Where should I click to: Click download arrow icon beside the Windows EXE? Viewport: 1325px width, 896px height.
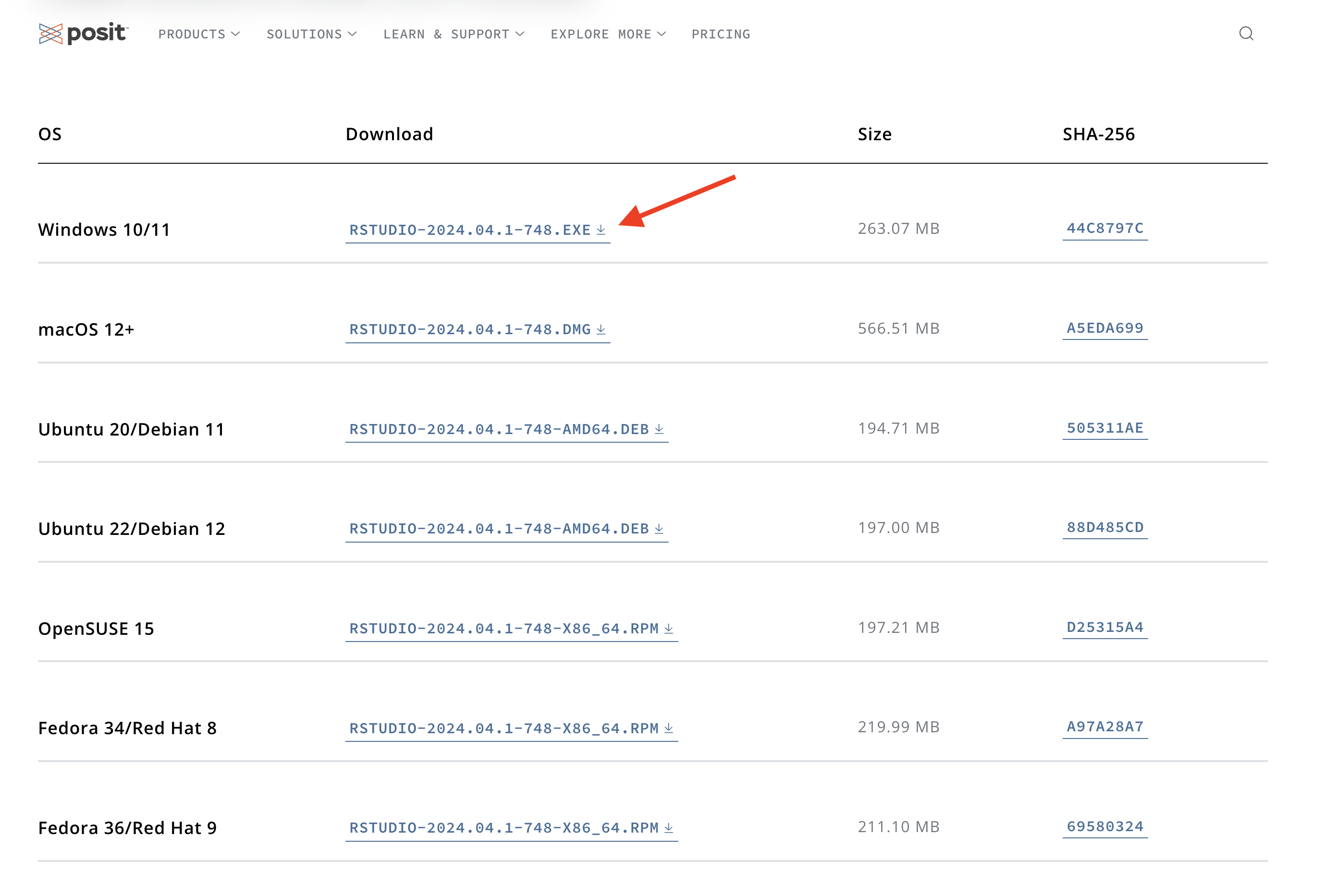tap(601, 230)
